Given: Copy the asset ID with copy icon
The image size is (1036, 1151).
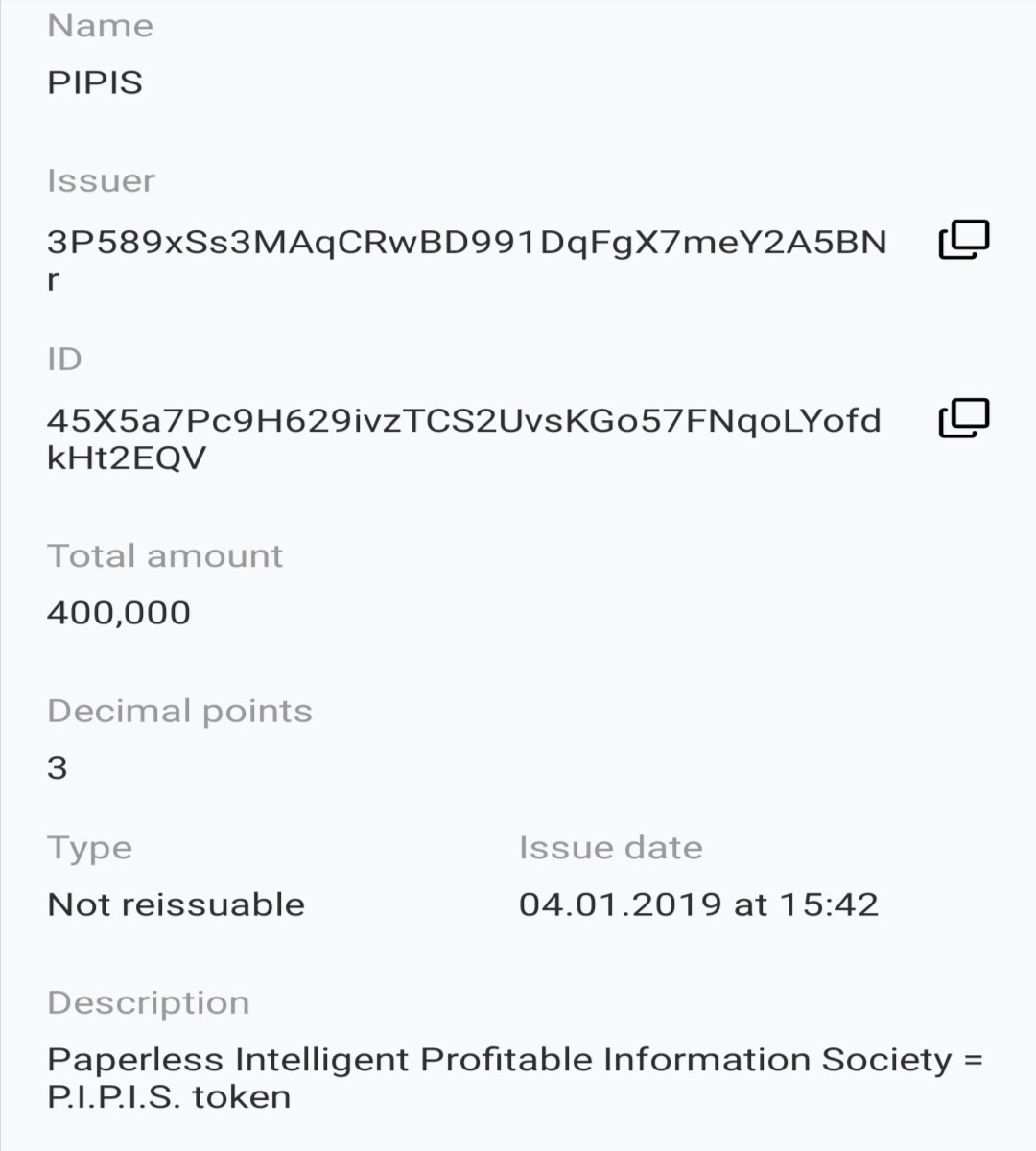Looking at the screenshot, I should click(963, 418).
